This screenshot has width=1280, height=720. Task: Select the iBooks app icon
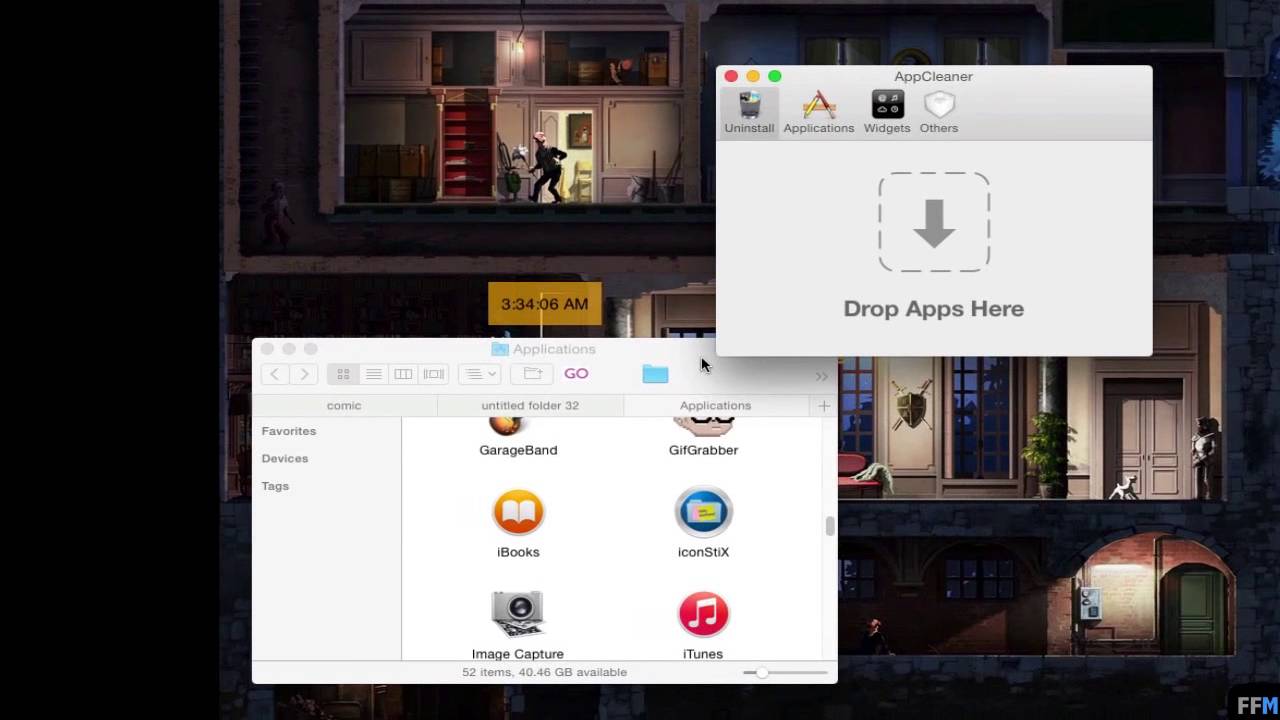pos(518,513)
